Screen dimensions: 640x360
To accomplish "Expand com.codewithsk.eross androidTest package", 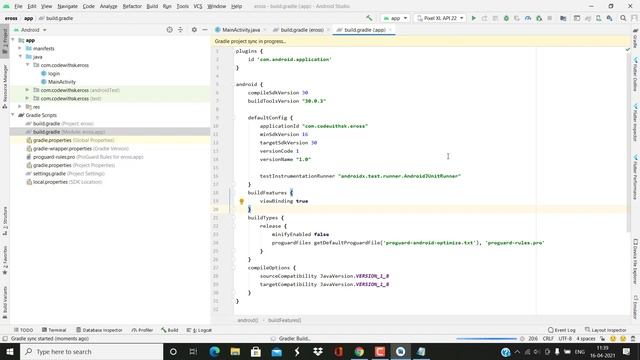I will (27, 90).
